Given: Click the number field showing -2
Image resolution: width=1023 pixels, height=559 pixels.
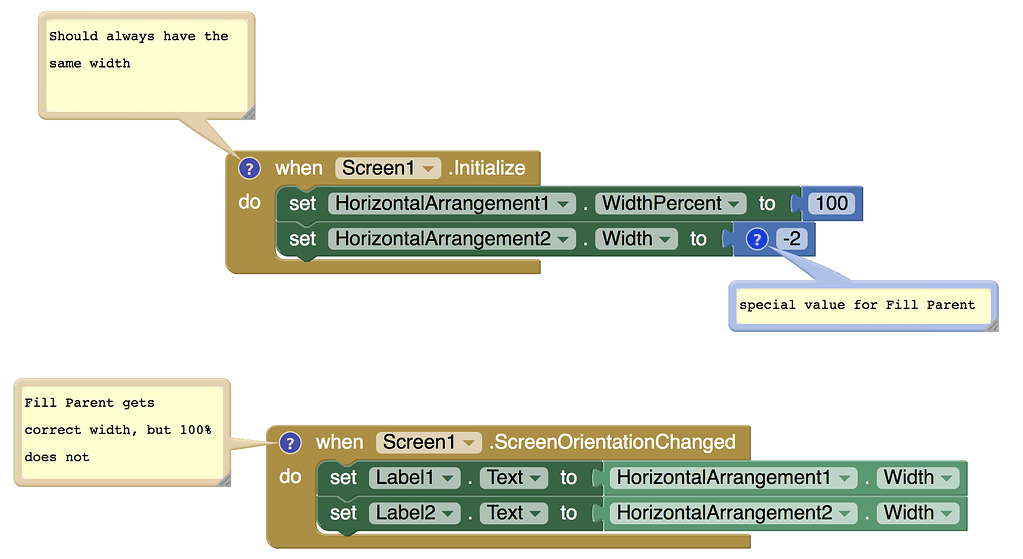Looking at the screenshot, I should pyautogui.click(x=792, y=239).
